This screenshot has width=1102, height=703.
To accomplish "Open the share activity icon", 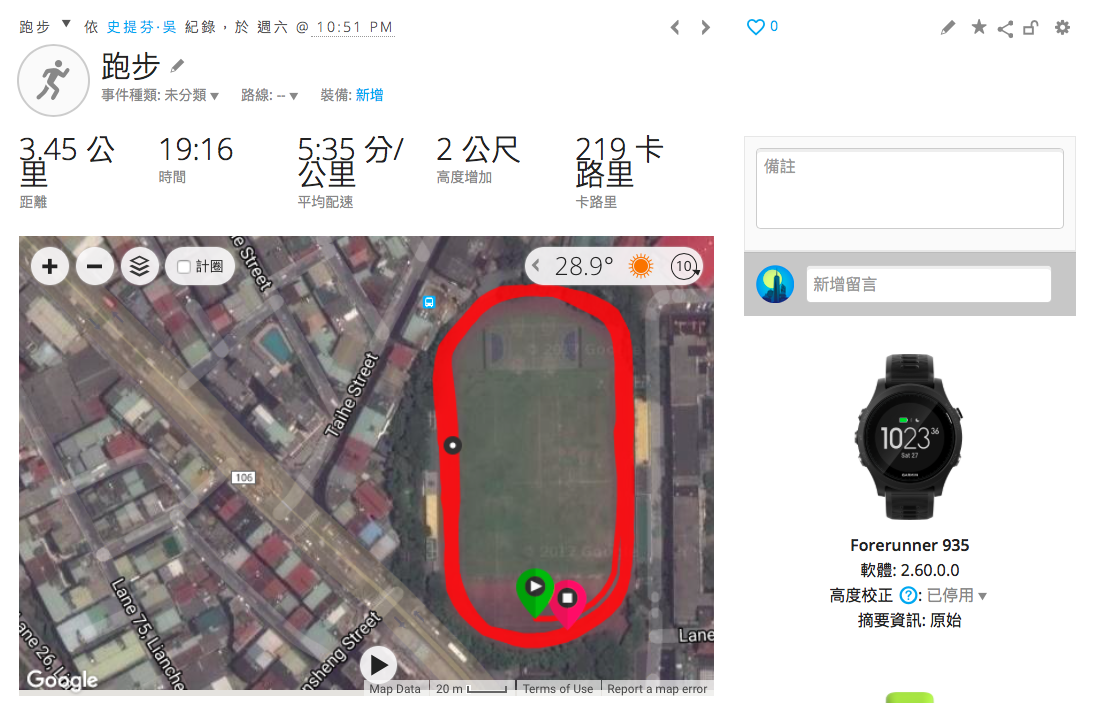I will 1005,28.
